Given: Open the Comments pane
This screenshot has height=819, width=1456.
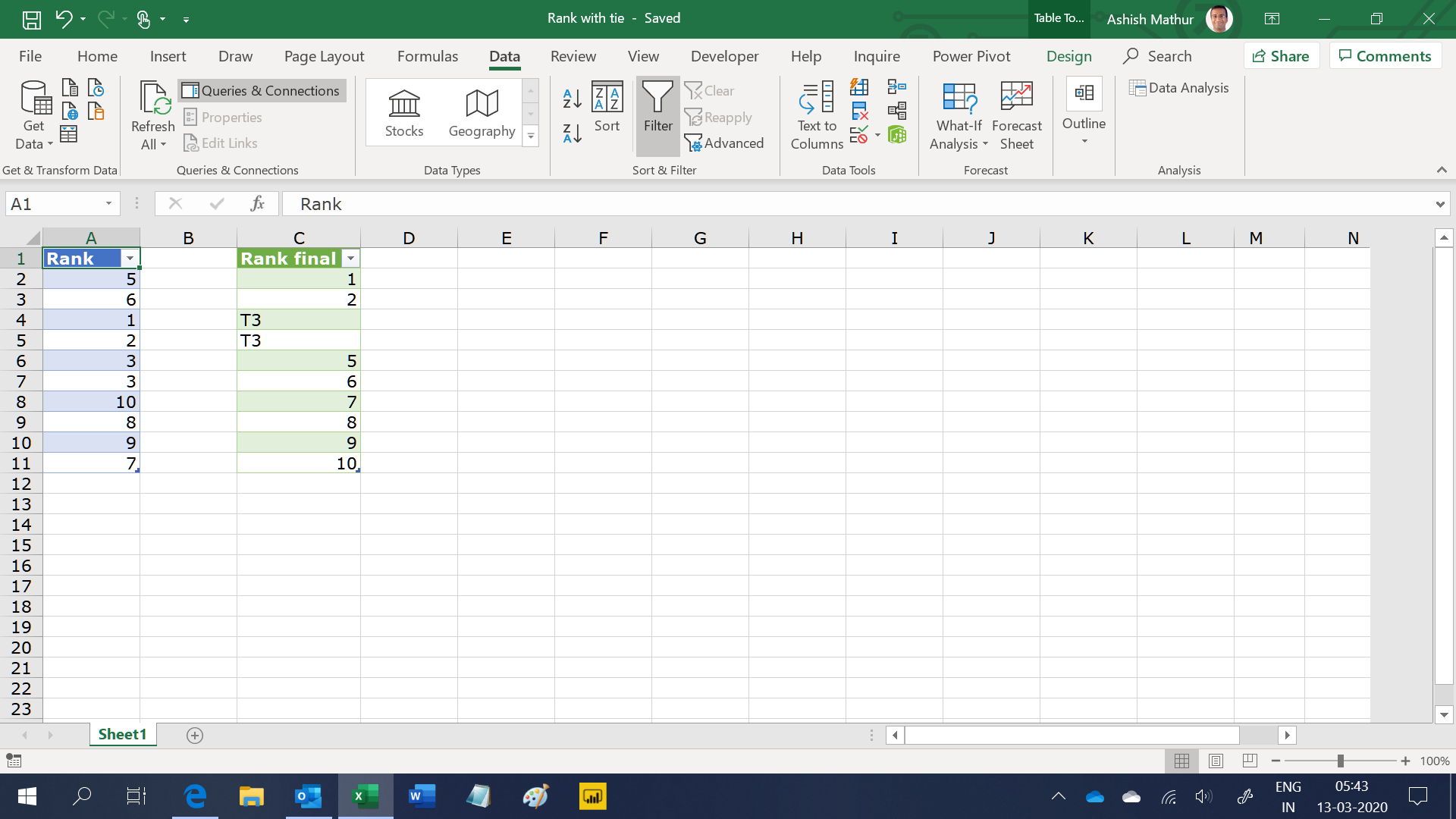Looking at the screenshot, I should pos(1385,56).
